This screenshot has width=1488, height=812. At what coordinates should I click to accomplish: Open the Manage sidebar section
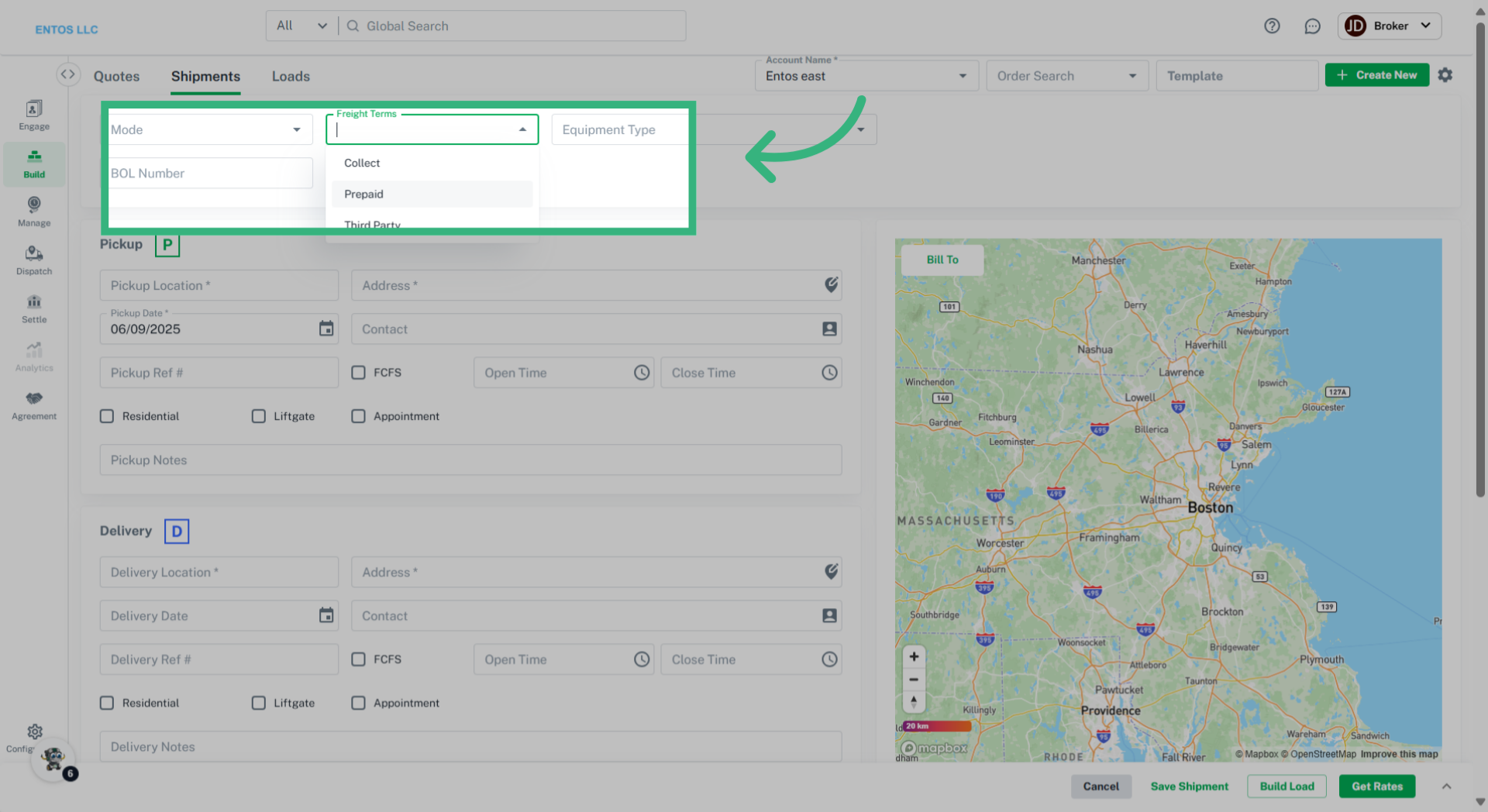34,212
